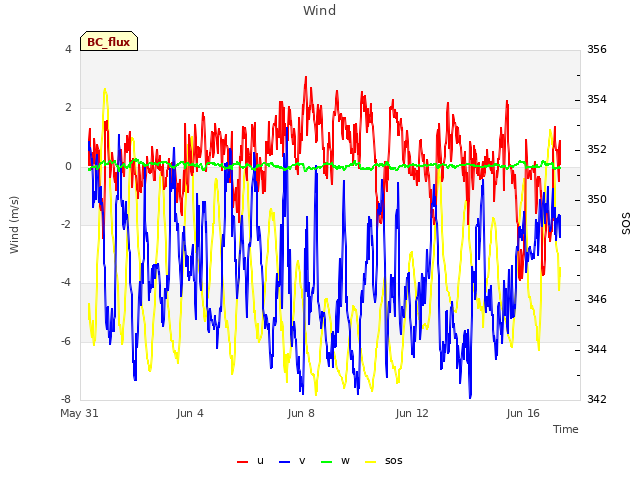Image resolution: width=640 pixels, height=480 pixels.
Task: Click the '-6' left axis value
Action: tap(66, 341)
